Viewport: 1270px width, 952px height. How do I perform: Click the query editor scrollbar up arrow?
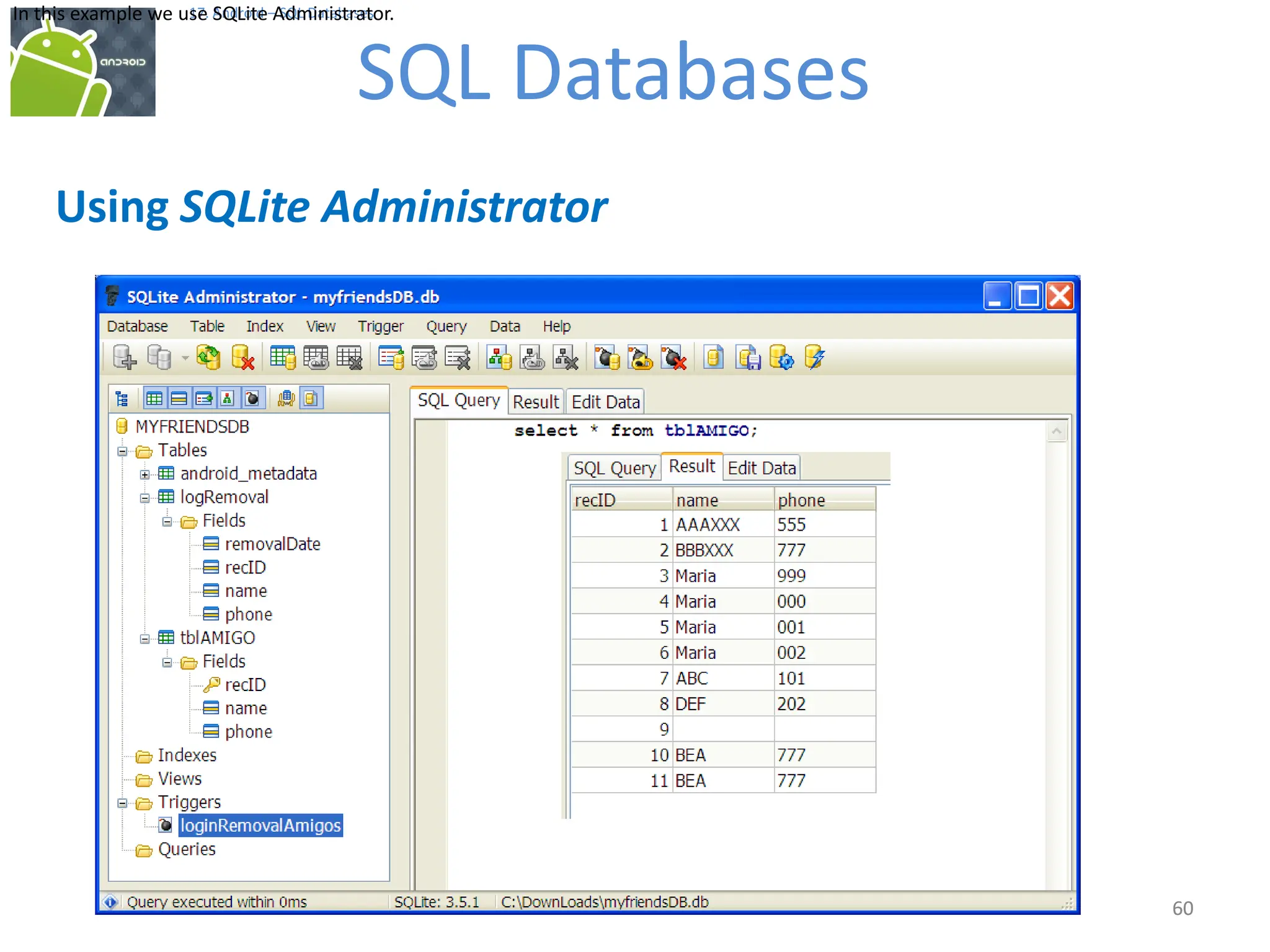[1057, 431]
